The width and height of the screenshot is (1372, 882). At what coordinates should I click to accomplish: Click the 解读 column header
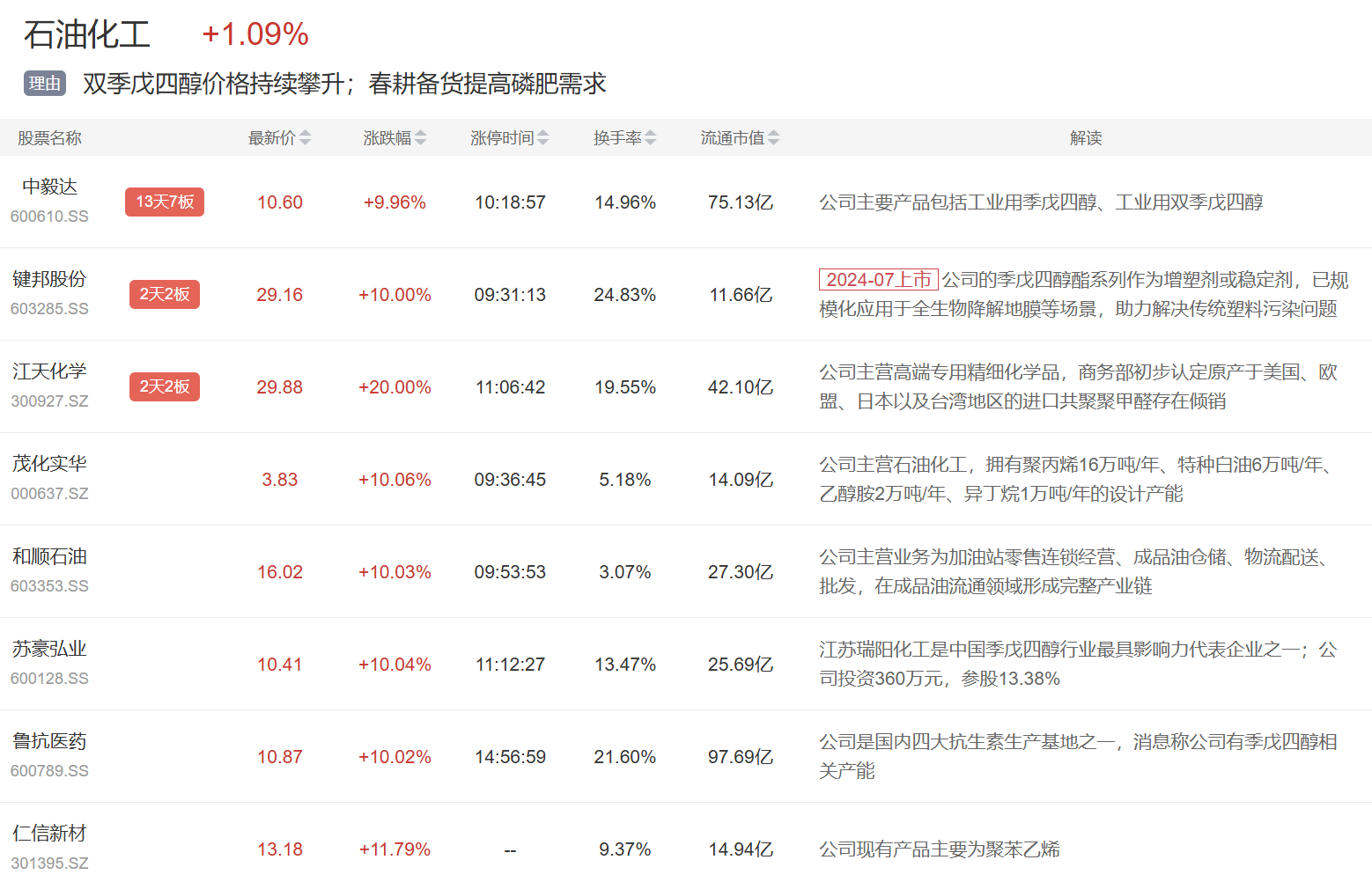[x=1085, y=138]
